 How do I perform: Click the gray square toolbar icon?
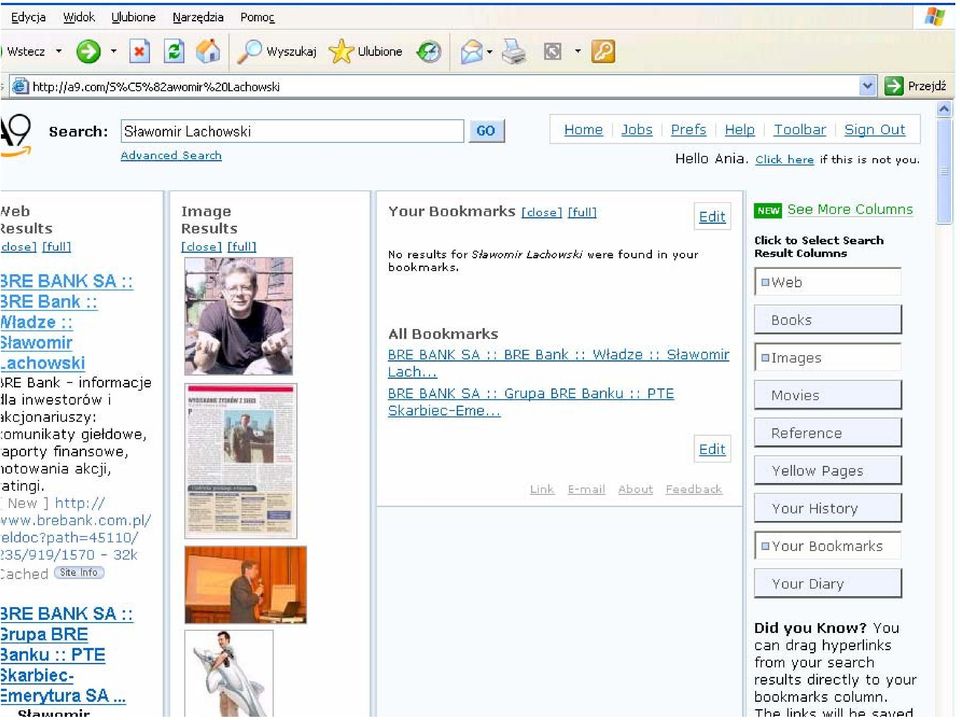(x=552, y=51)
